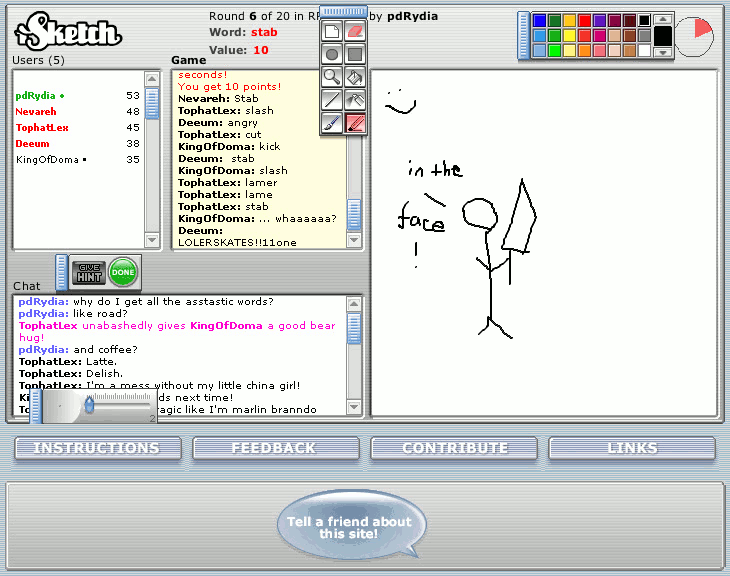Click the Game log scrollbar thumb
Screen dimensions: 730x576
pos(354,215)
